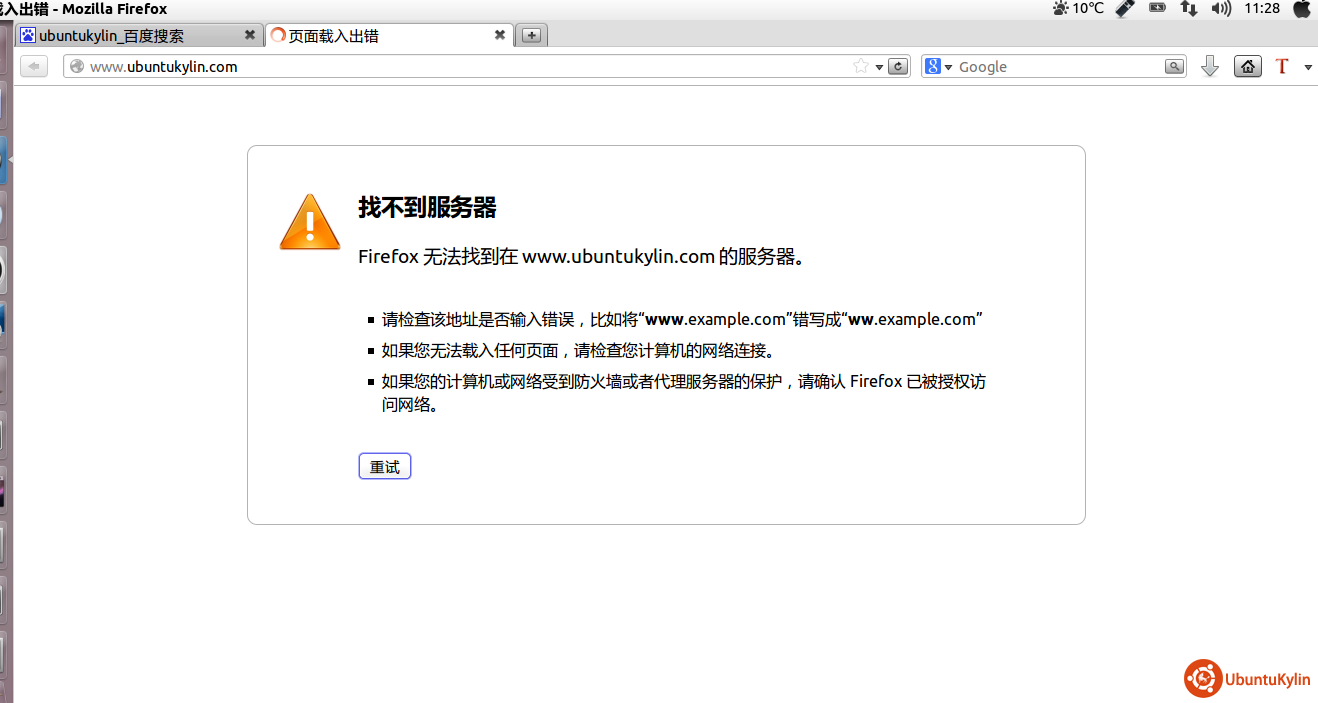This screenshot has width=1318, height=703.
Task: Close the ubuntukylin_百度搜索 tab
Action: tap(250, 35)
